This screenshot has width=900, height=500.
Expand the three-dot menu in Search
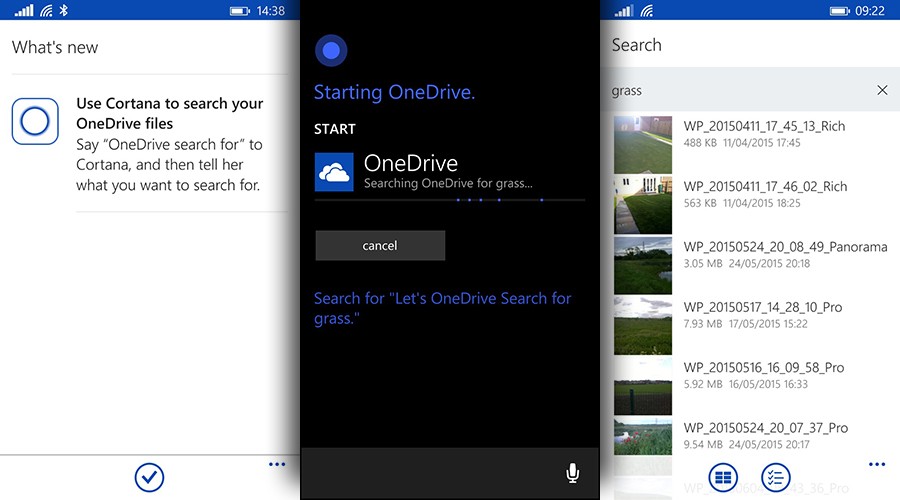point(877,464)
